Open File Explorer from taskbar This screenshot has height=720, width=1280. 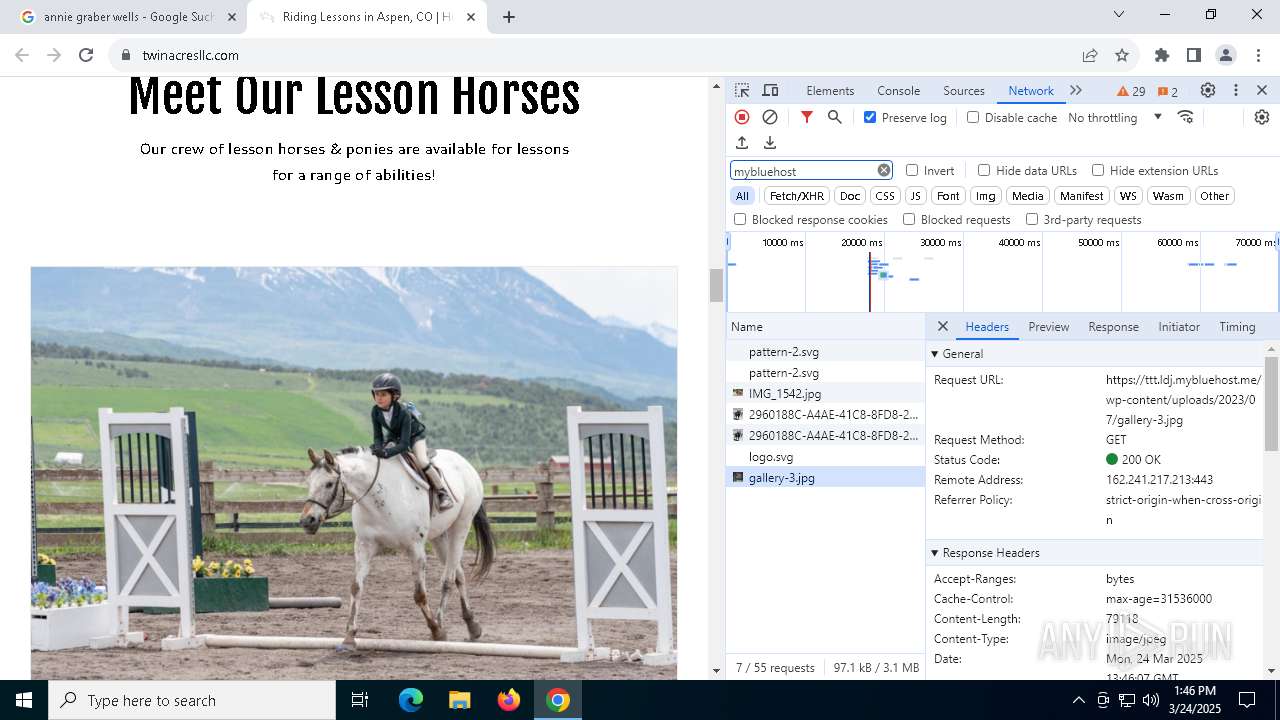(x=460, y=700)
